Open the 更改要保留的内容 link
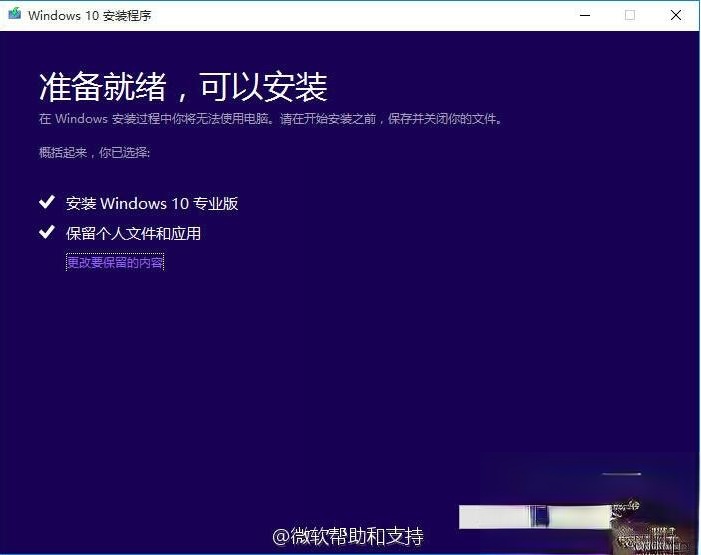The width and height of the screenshot is (701, 555). pyautogui.click(x=115, y=262)
